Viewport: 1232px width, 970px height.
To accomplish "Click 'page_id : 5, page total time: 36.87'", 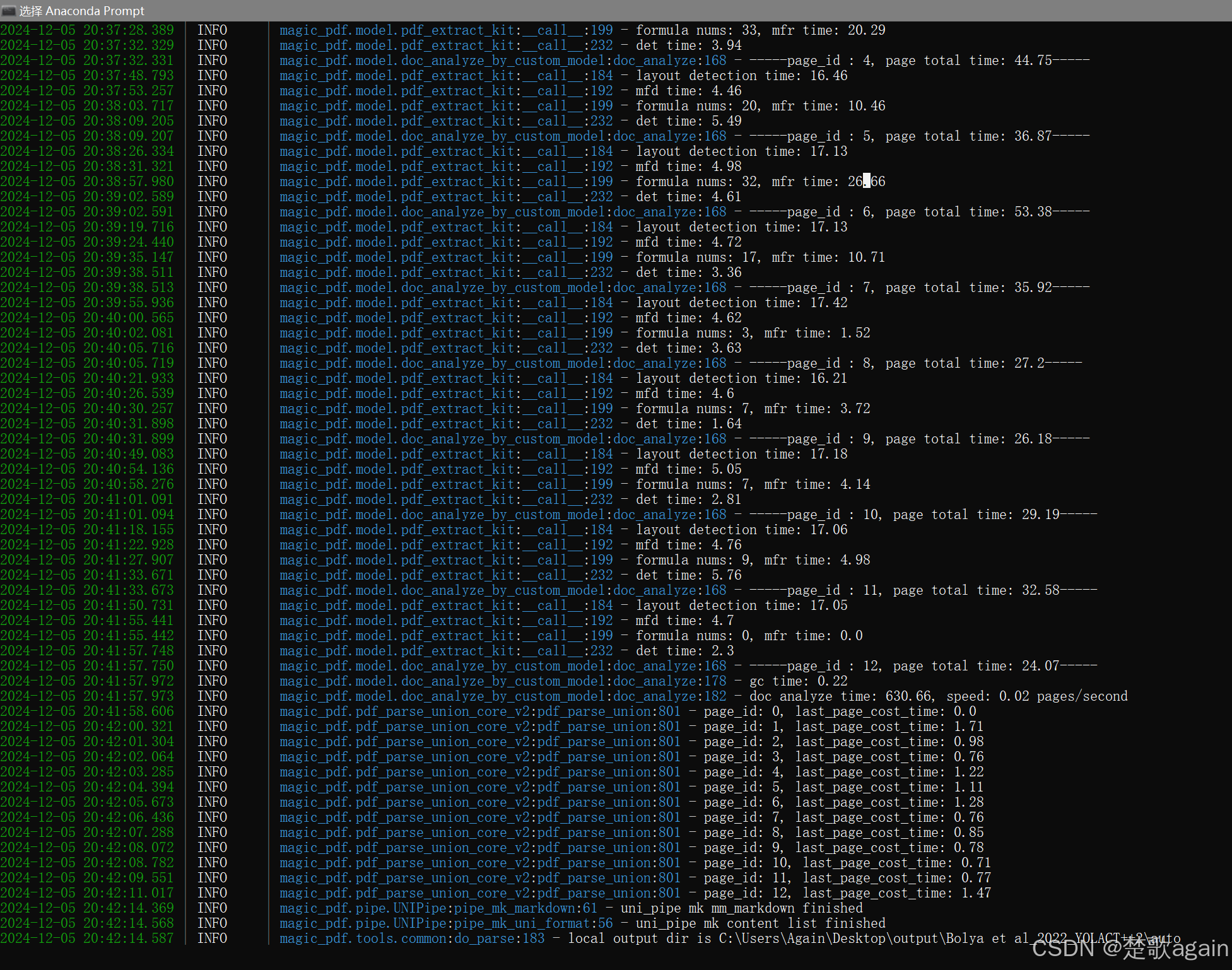I will (x=920, y=136).
